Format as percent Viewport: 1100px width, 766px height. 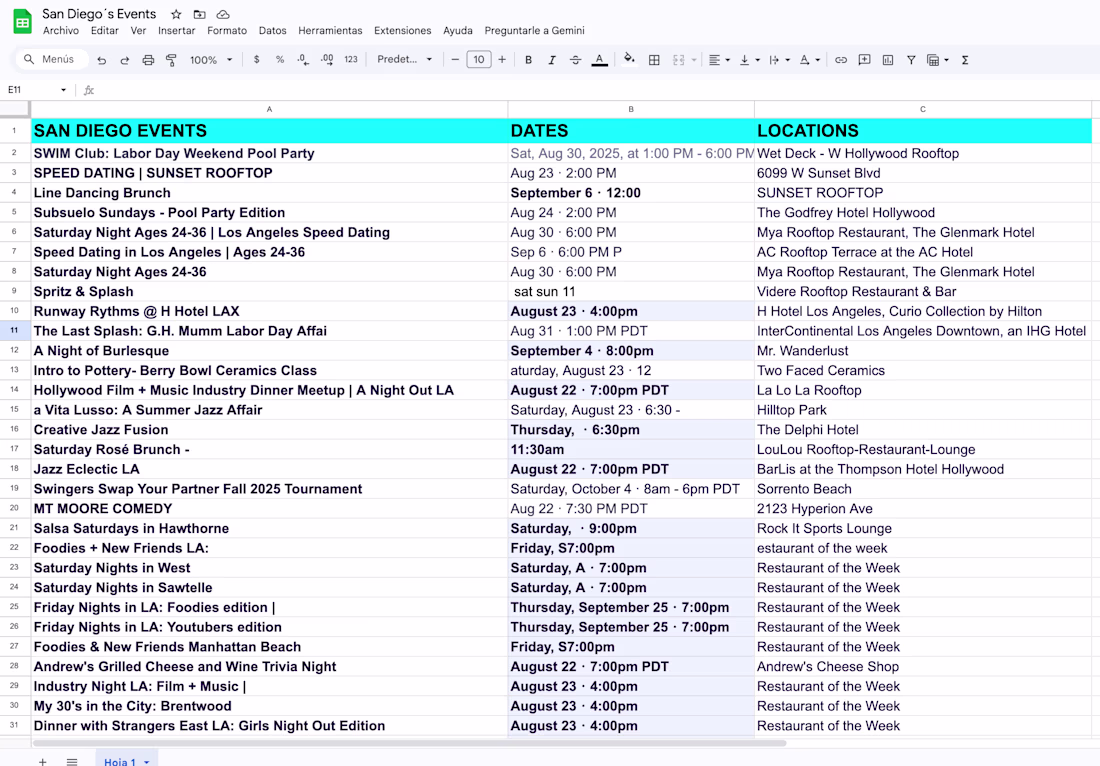coord(280,60)
